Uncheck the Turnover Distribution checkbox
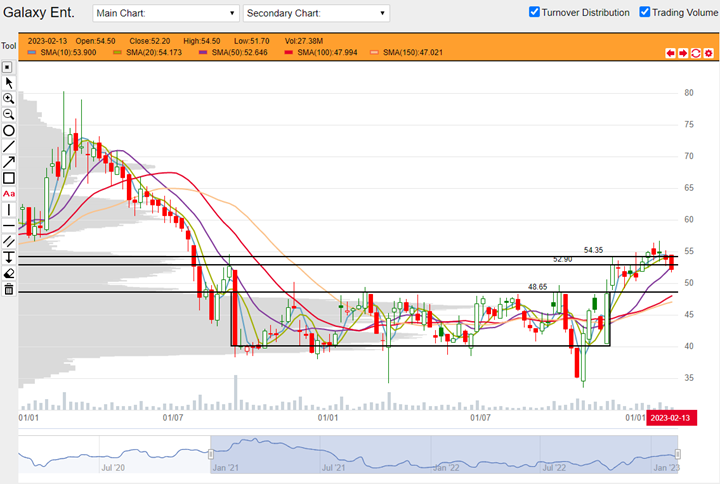The image size is (720, 484). tap(535, 12)
